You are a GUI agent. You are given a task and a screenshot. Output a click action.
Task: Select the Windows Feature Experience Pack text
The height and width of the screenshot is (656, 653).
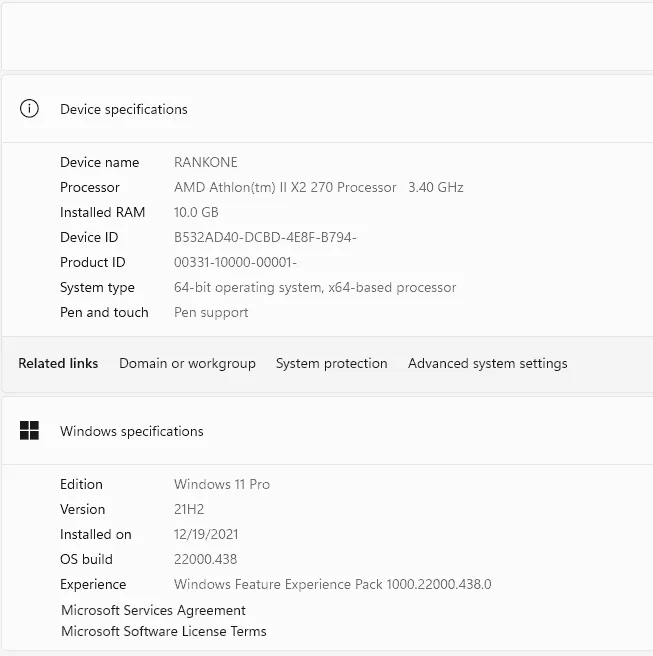[332, 584]
